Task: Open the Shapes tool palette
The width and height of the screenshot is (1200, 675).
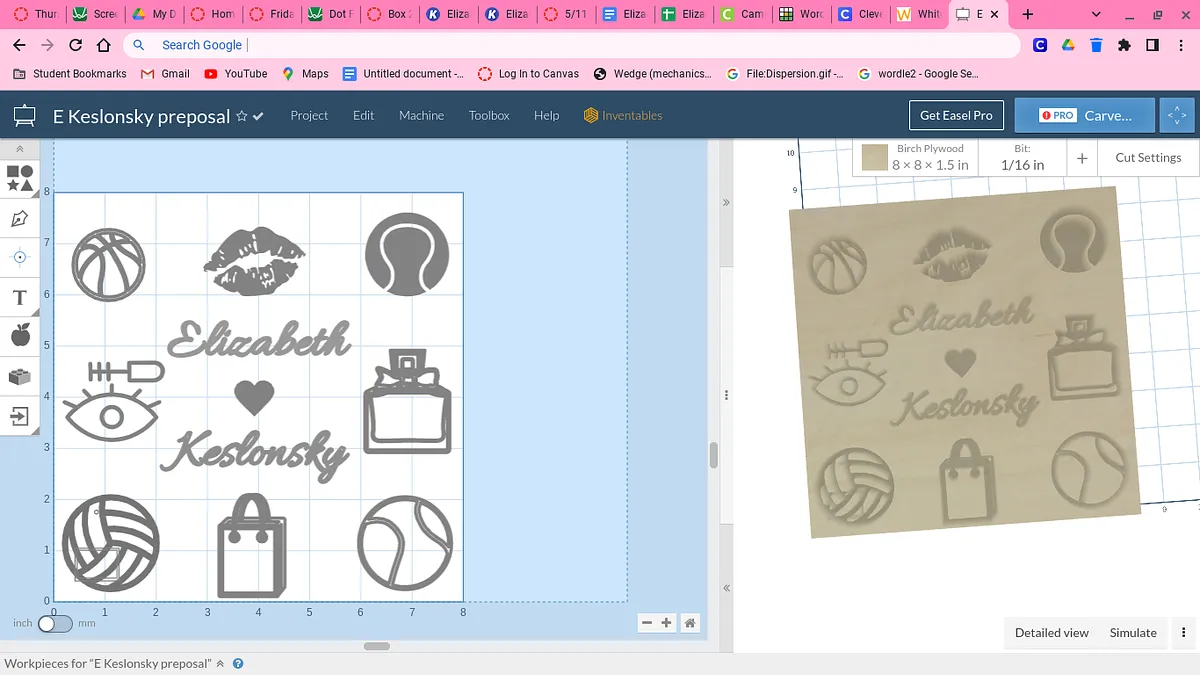Action: click(20, 179)
